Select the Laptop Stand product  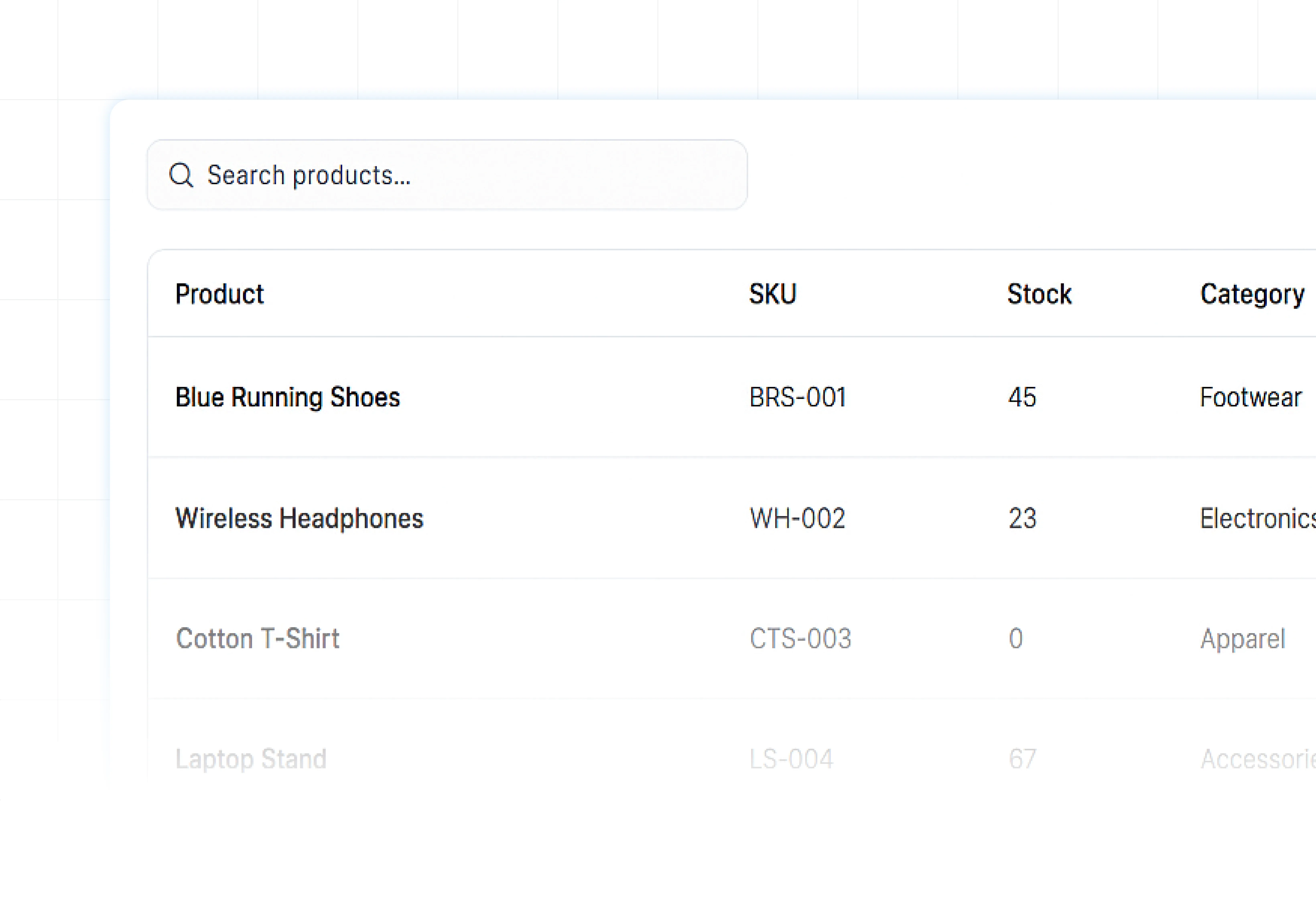[251, 759]
